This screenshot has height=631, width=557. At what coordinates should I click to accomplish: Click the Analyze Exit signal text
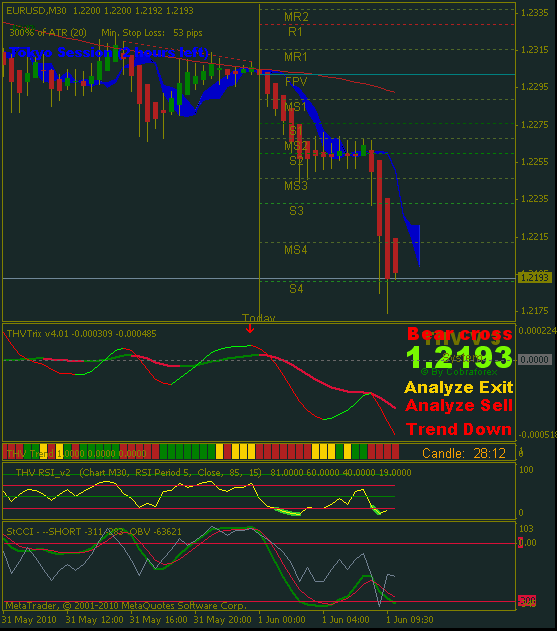click(x=459, y=388)
